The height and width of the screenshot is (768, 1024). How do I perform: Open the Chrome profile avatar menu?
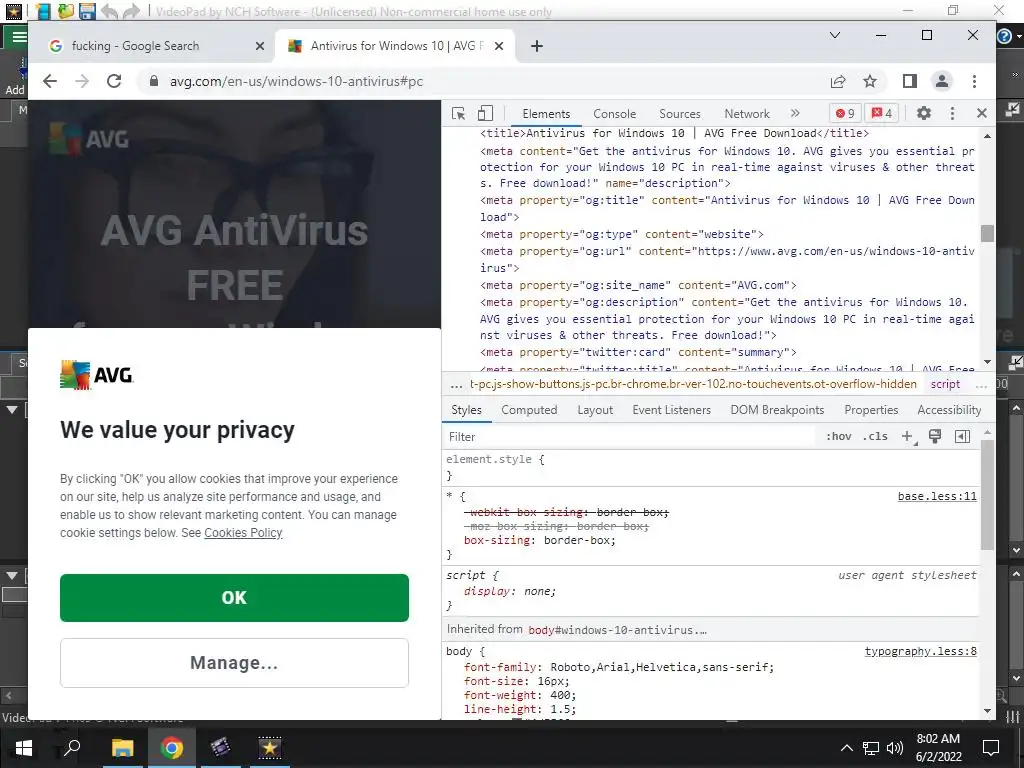(942, 81)
